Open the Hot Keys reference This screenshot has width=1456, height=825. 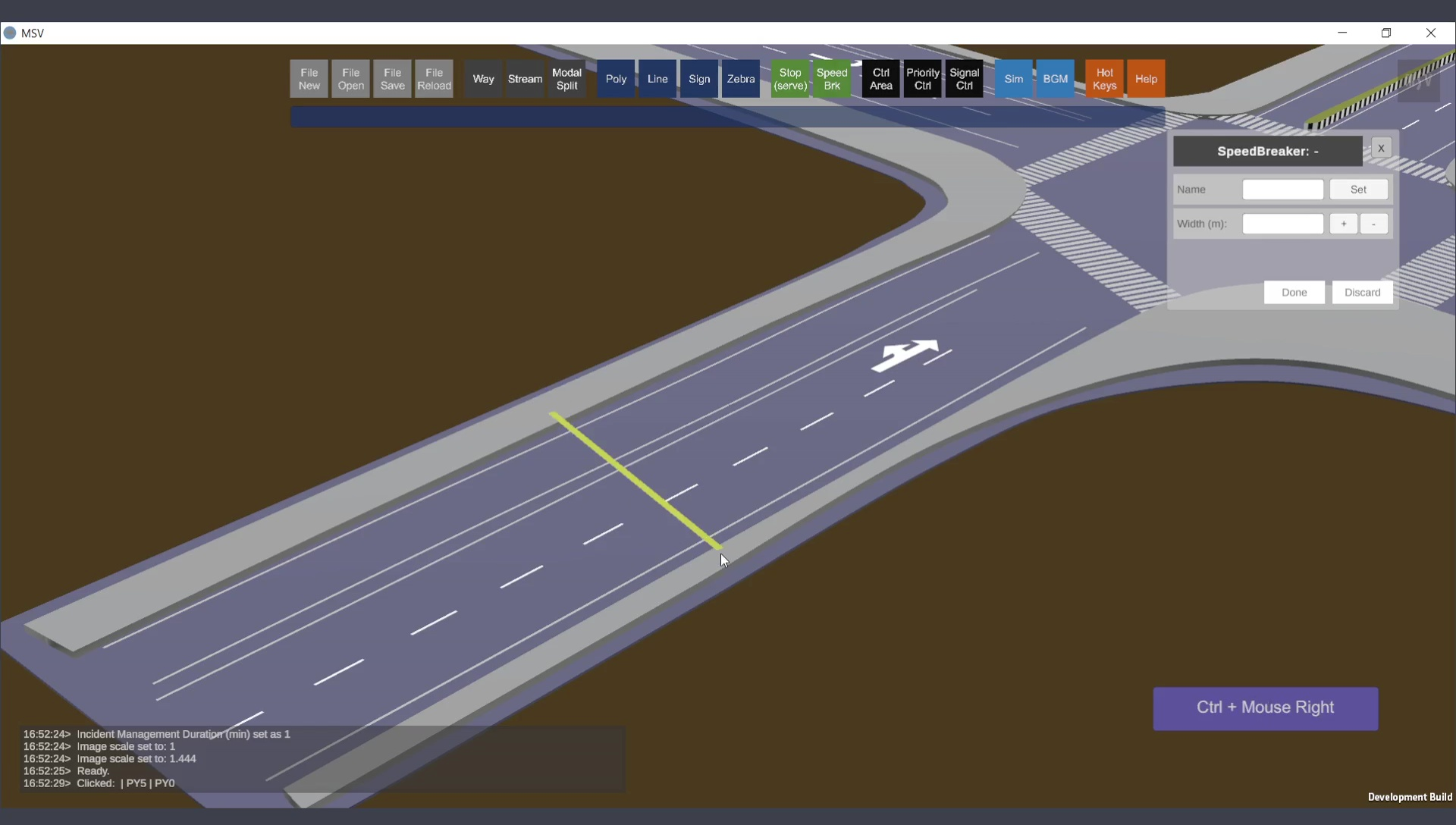(x=1104, y=79)
